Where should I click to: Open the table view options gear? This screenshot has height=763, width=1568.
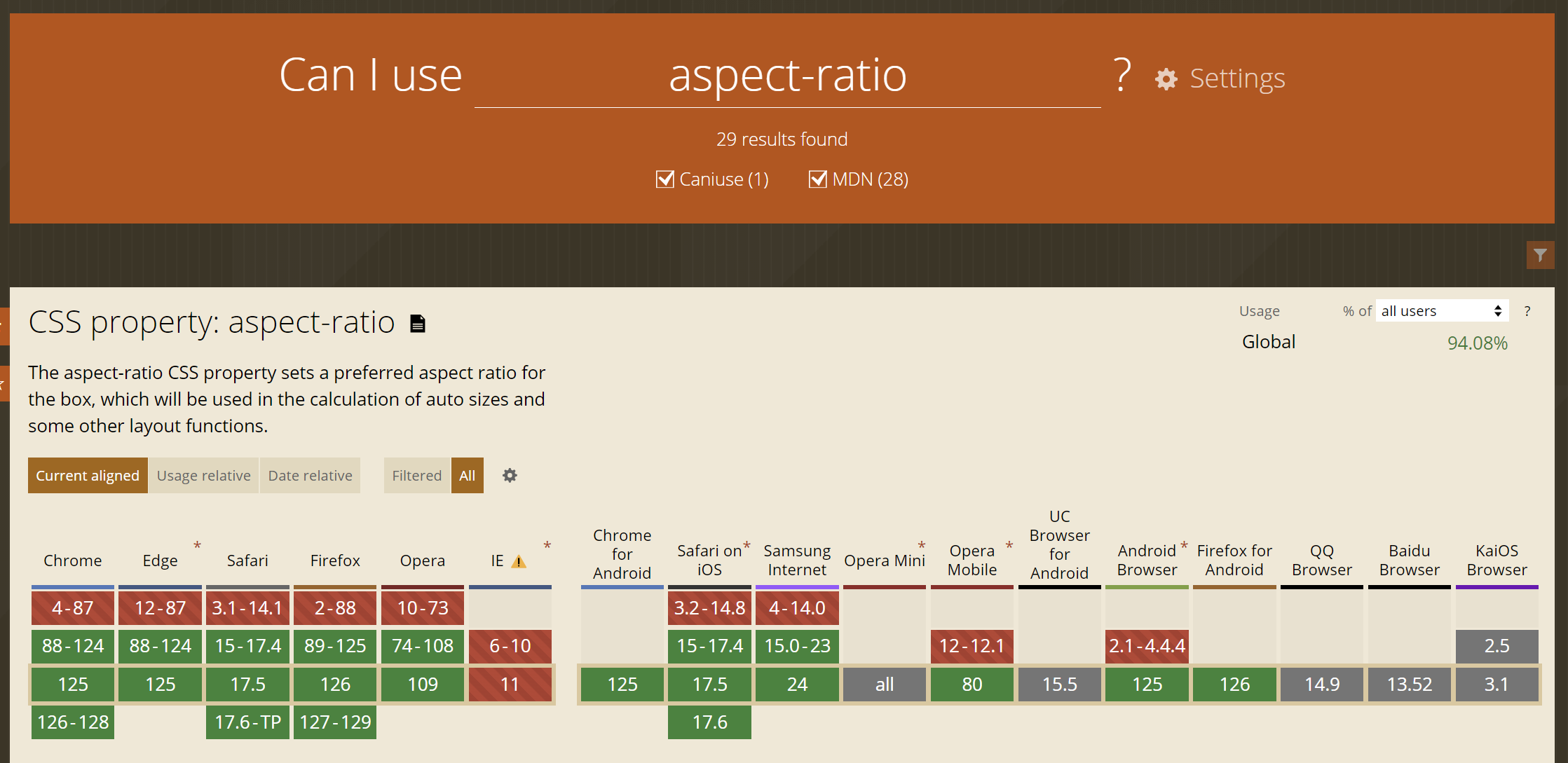pos(510,476)
